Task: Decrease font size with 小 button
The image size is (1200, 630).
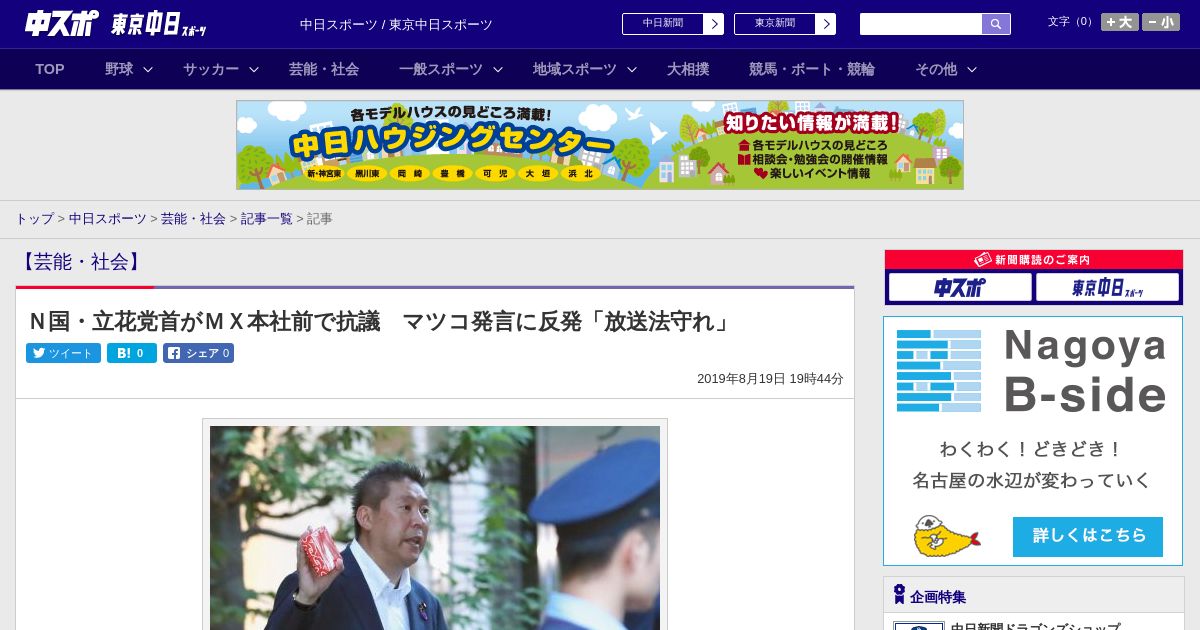Action: click(x=1161, y=22)
